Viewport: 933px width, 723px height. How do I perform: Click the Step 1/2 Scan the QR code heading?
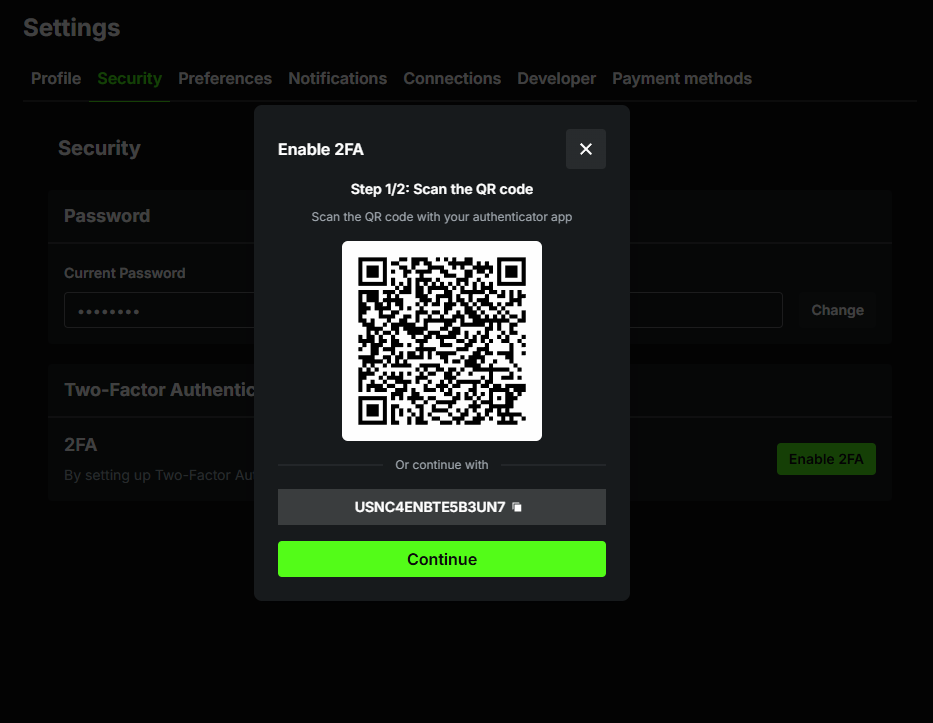click(x=442, y=189)
